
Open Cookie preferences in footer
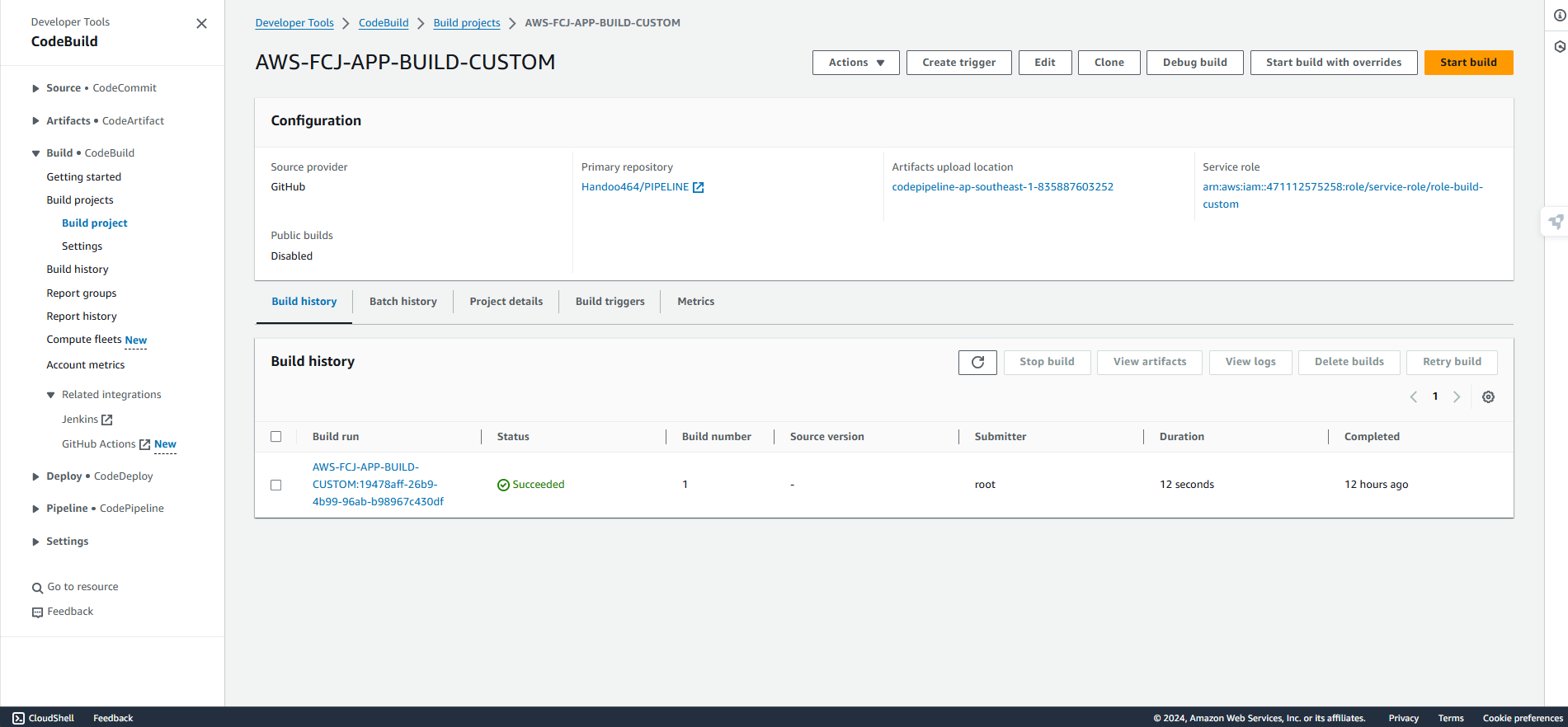1523,718
